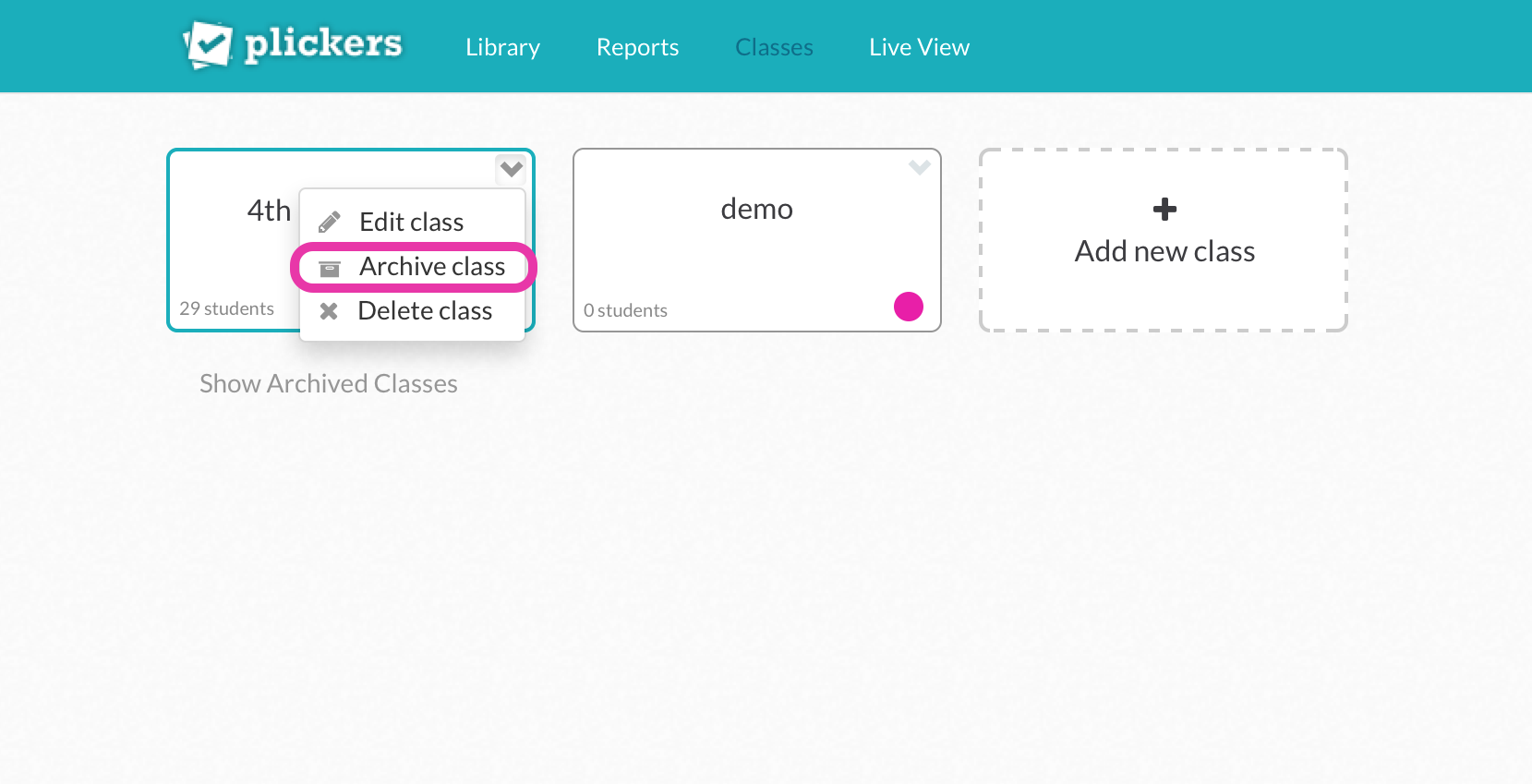
Task: Expand the demo class dropdown arrow
Action: click(919, 167)
